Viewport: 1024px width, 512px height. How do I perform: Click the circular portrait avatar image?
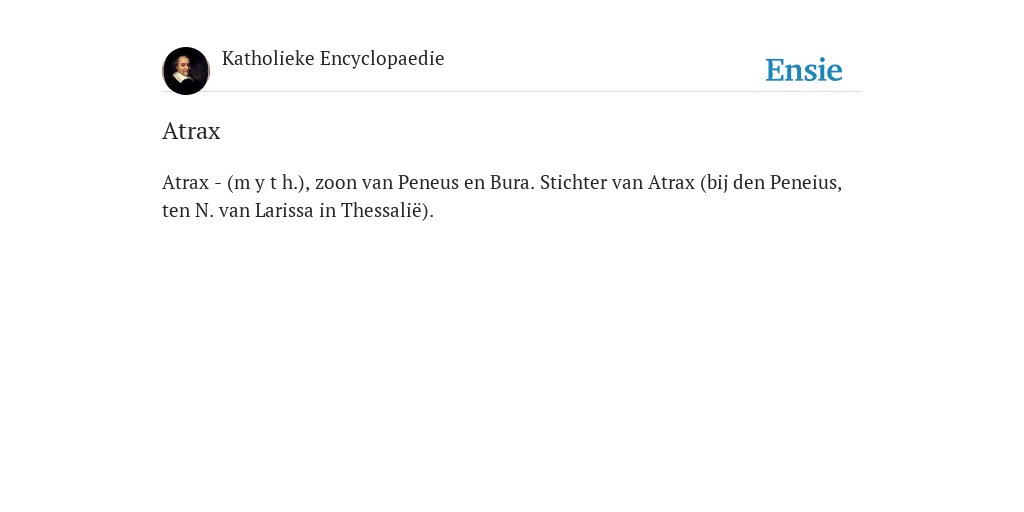(186, 71)
